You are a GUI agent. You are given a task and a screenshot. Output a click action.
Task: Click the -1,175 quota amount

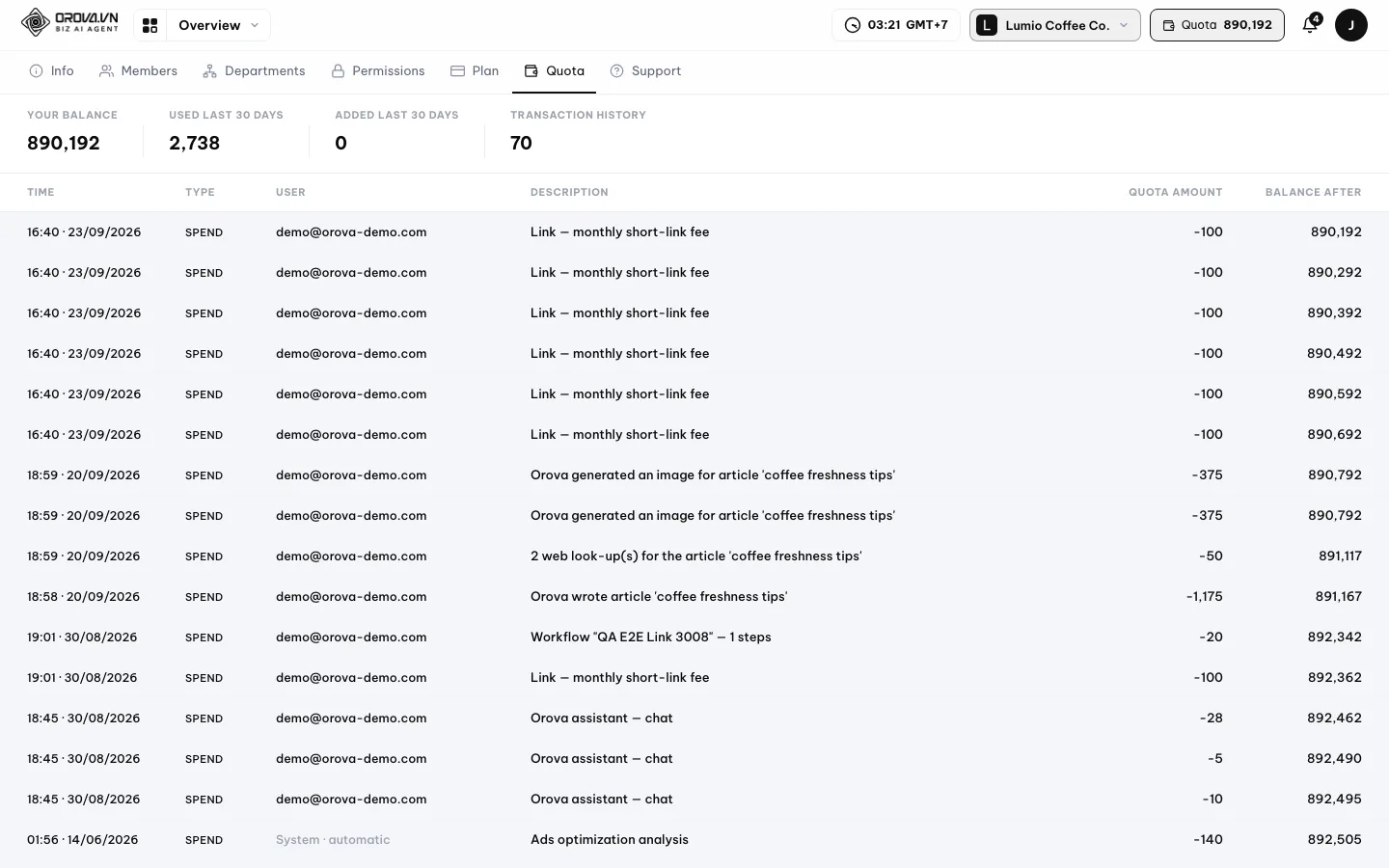coord(1205,597)
